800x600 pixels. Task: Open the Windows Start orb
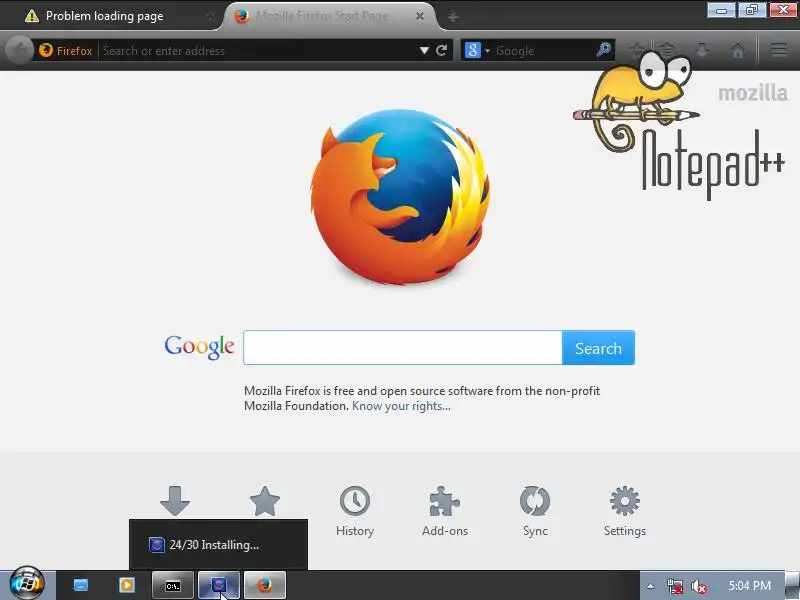click(x=27, y=584)
